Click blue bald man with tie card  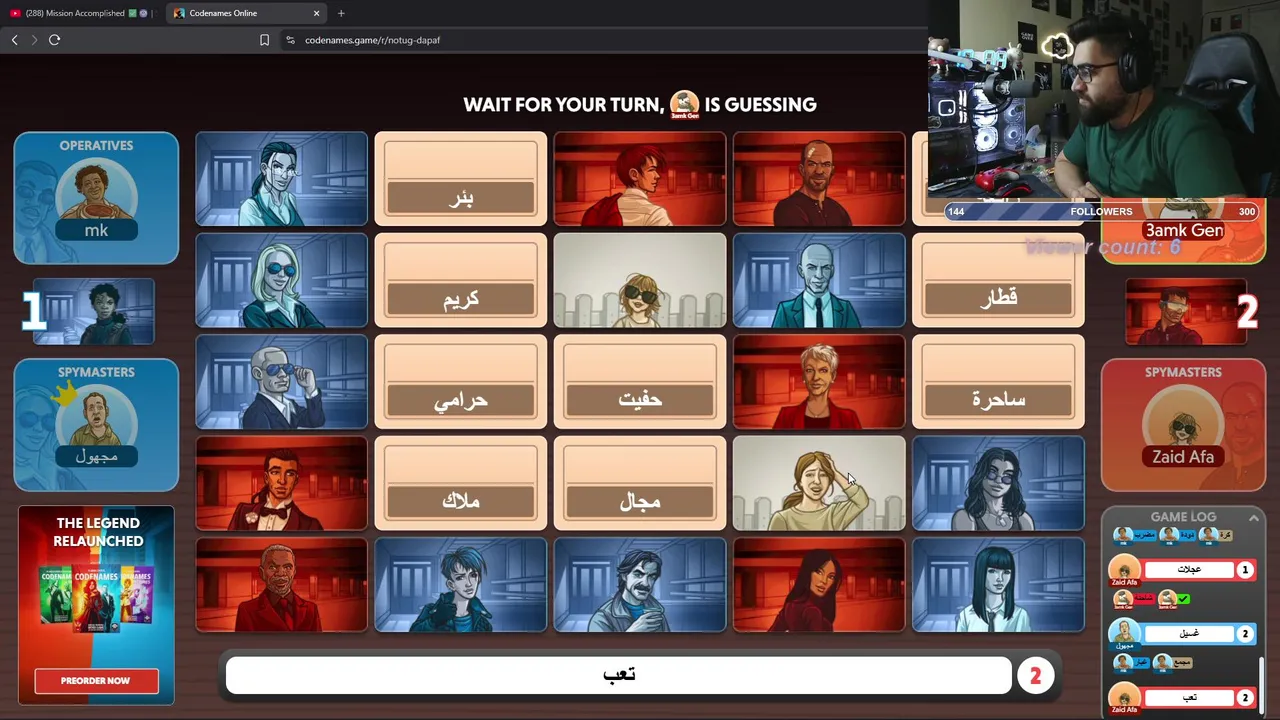click(x=819, y=280)
